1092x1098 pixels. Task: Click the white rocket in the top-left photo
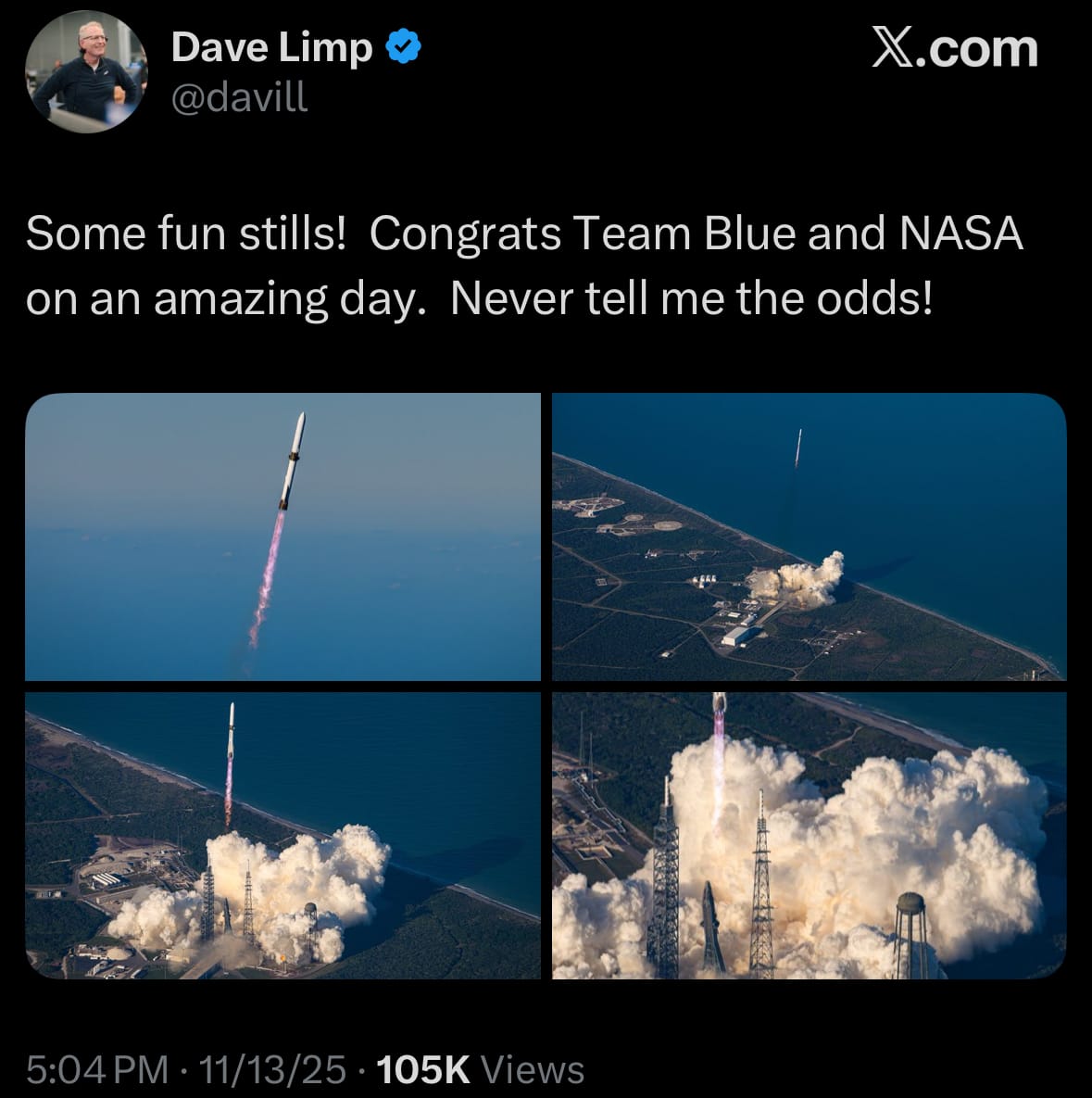pyautogui.click(x=293, y=461)
